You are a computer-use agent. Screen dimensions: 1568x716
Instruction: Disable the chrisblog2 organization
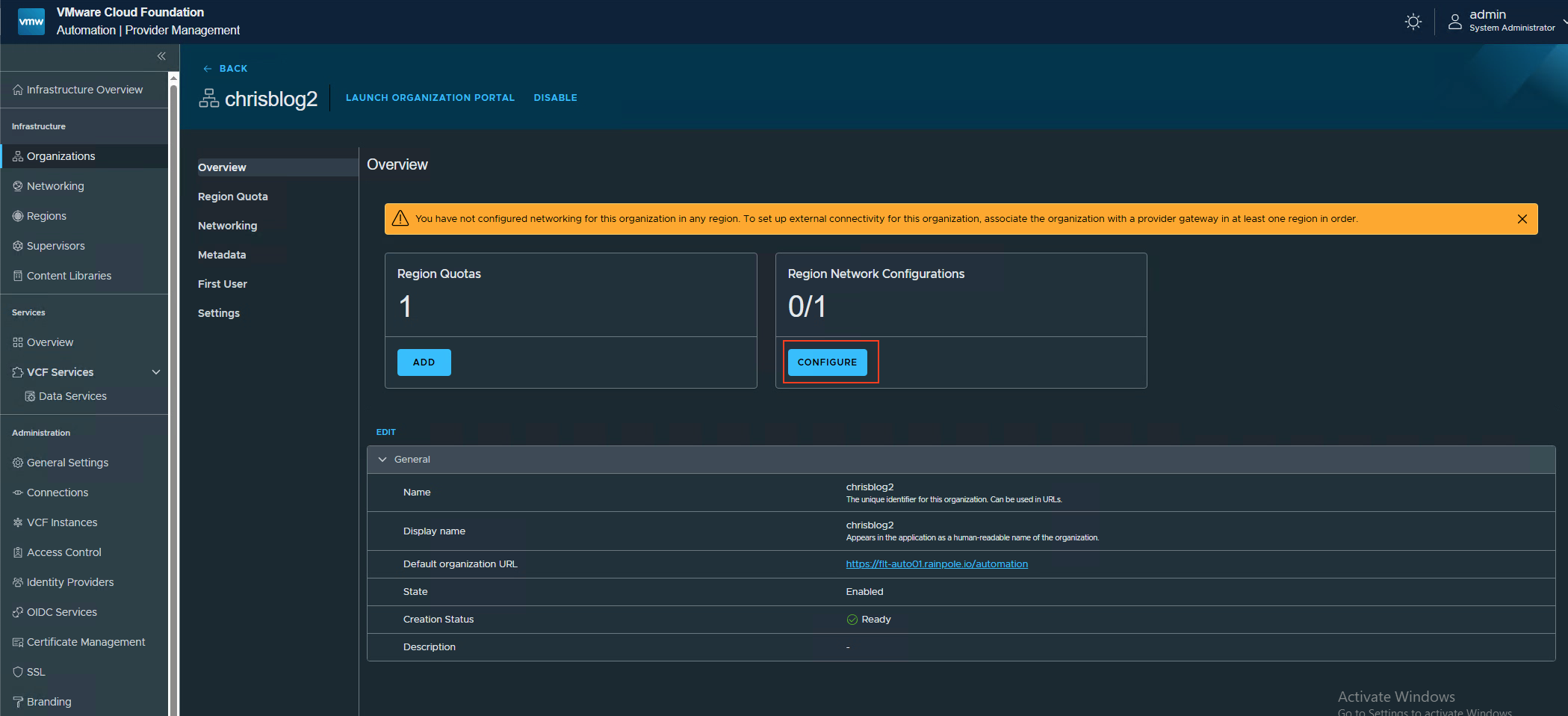555,98
